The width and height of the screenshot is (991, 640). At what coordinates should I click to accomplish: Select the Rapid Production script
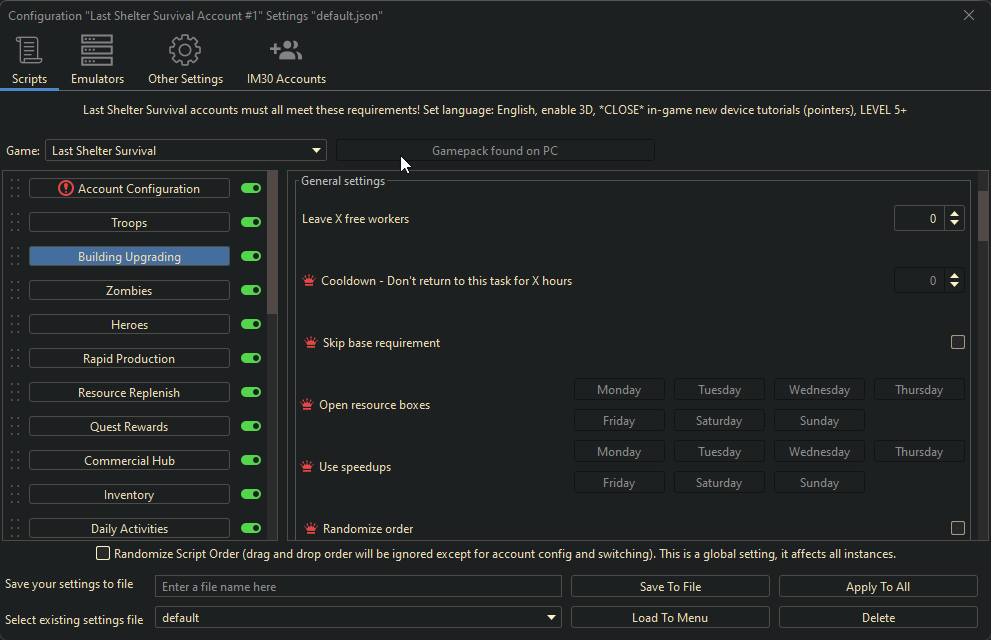coord(129,359)
